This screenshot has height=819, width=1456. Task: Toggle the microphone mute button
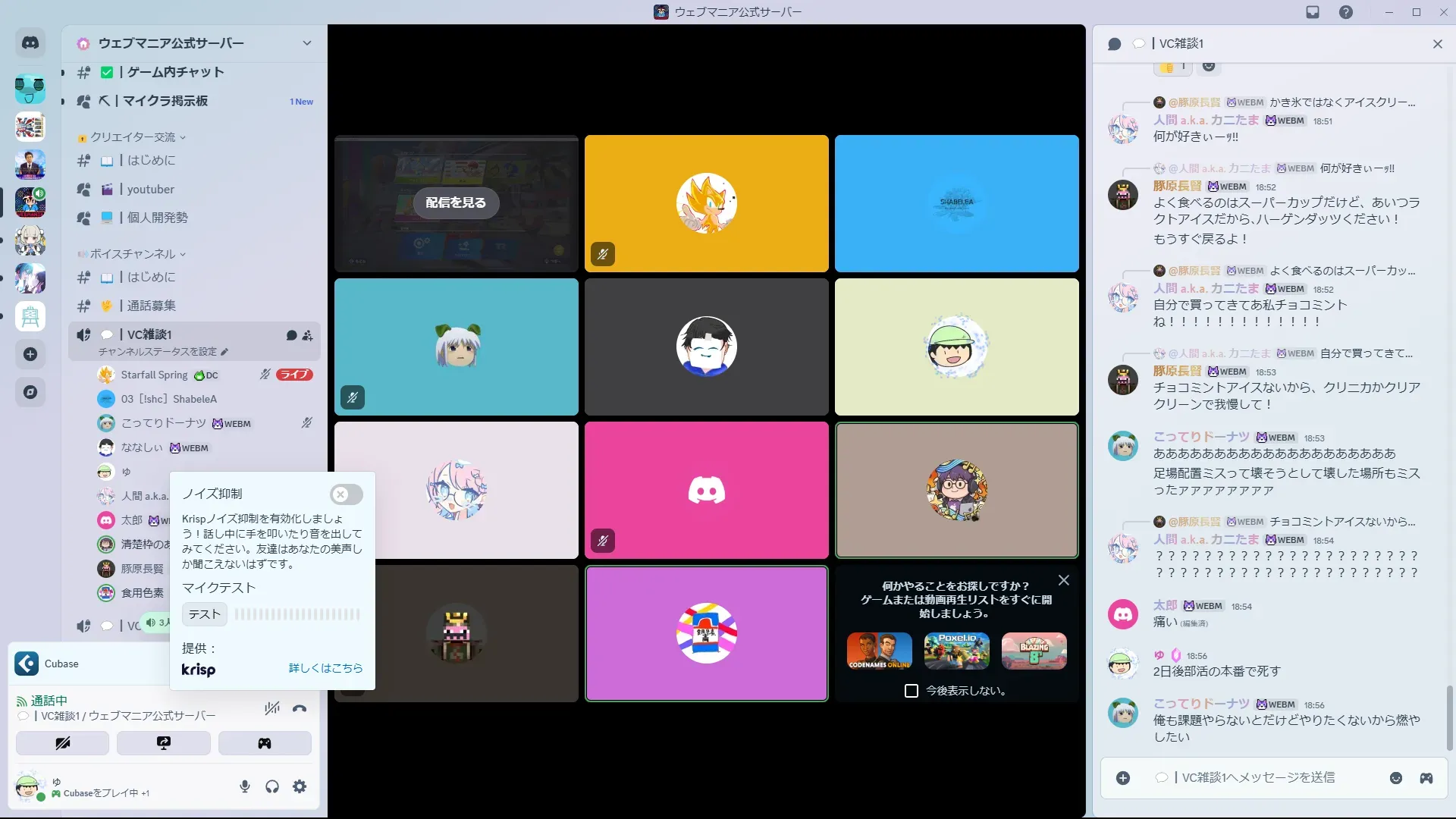pyautogui.click(x=245, y=786)
